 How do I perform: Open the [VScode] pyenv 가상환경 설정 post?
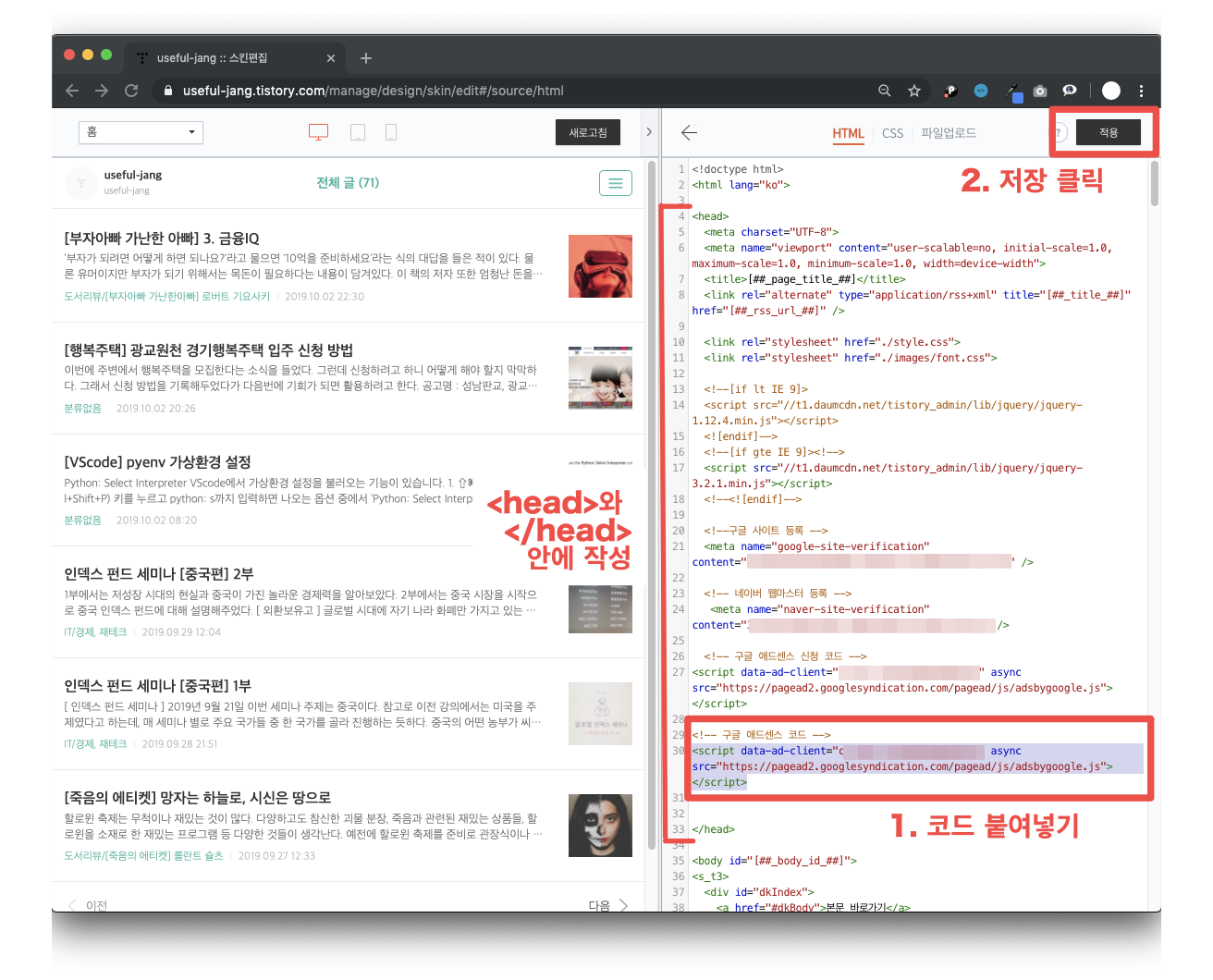click(x=157, y=462)
